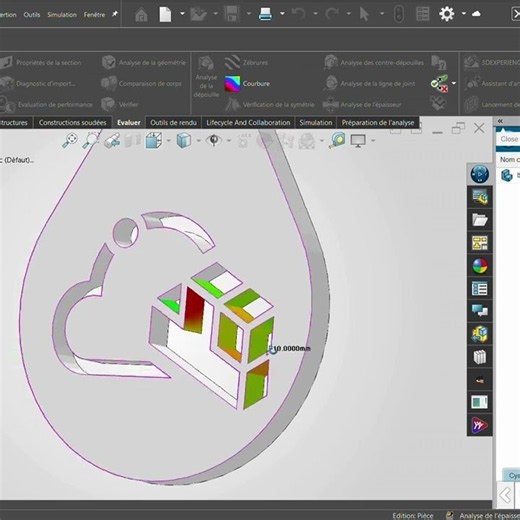Open the File Explorer folder tab in the task pane
The width and height of the screenshot is (520, 520).
[480, 220]
